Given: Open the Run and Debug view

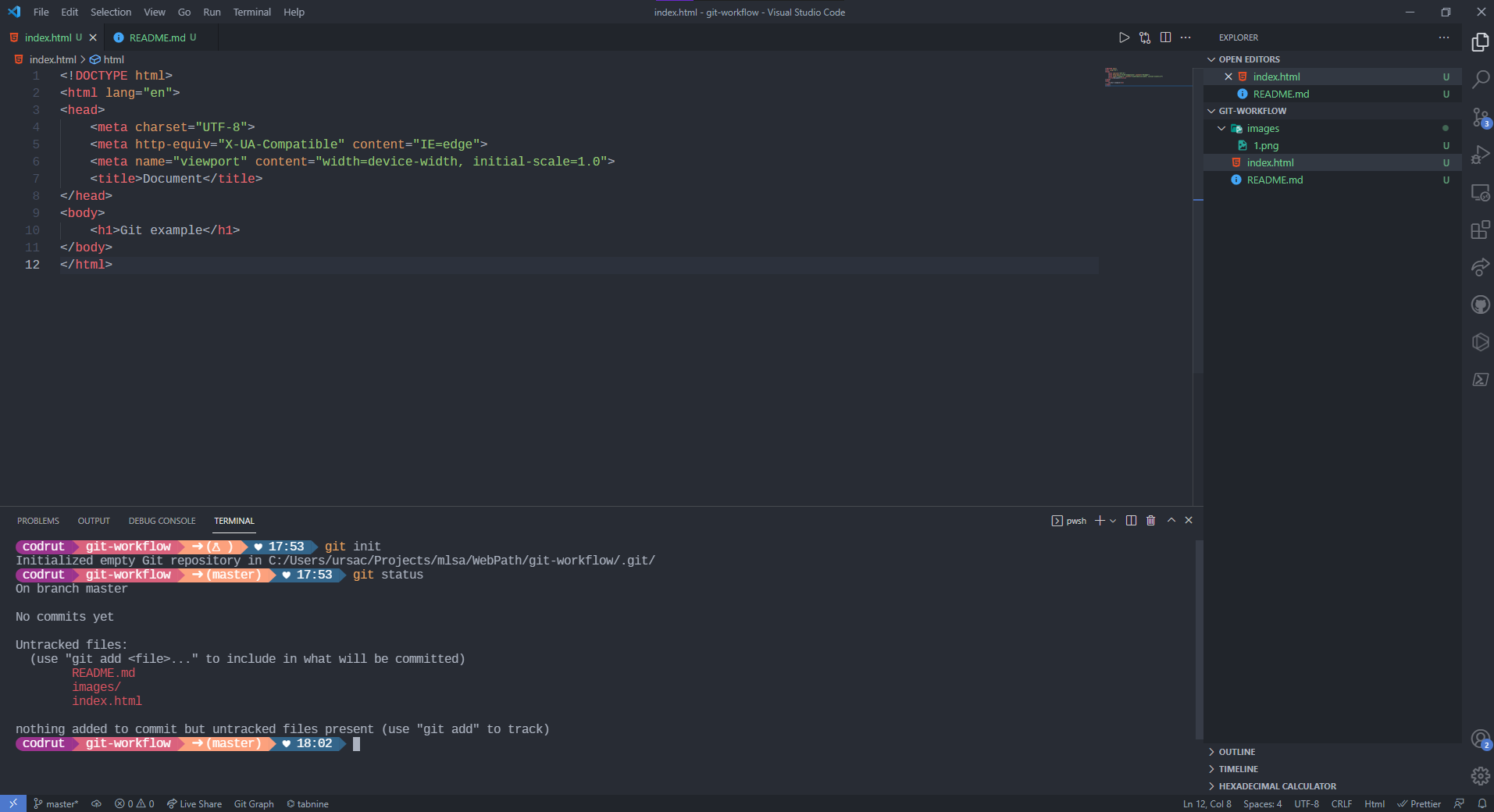Looking at the screenshot, I should pos(1480,155).
